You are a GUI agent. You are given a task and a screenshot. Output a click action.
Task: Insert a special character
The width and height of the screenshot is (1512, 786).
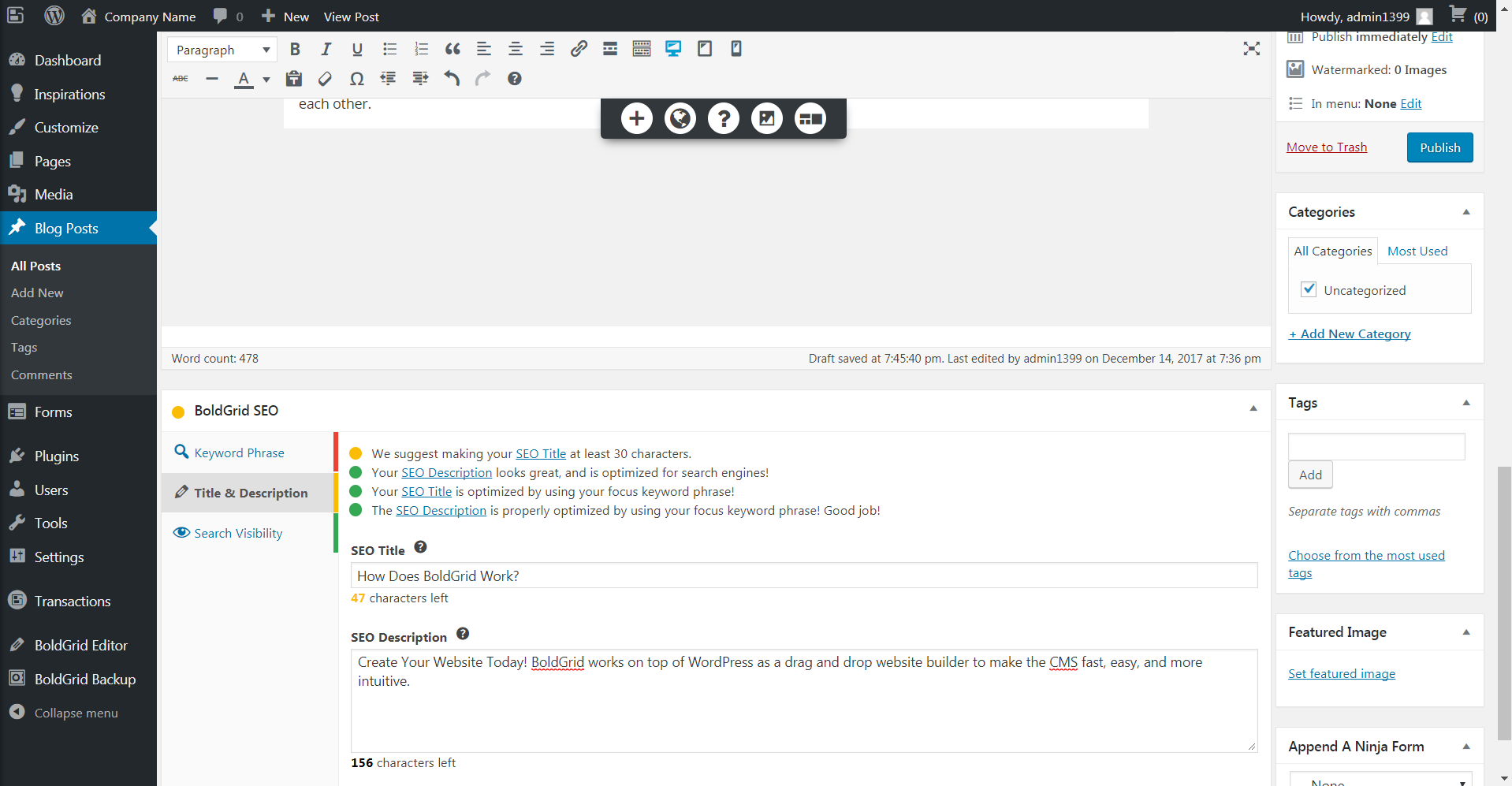356,79
